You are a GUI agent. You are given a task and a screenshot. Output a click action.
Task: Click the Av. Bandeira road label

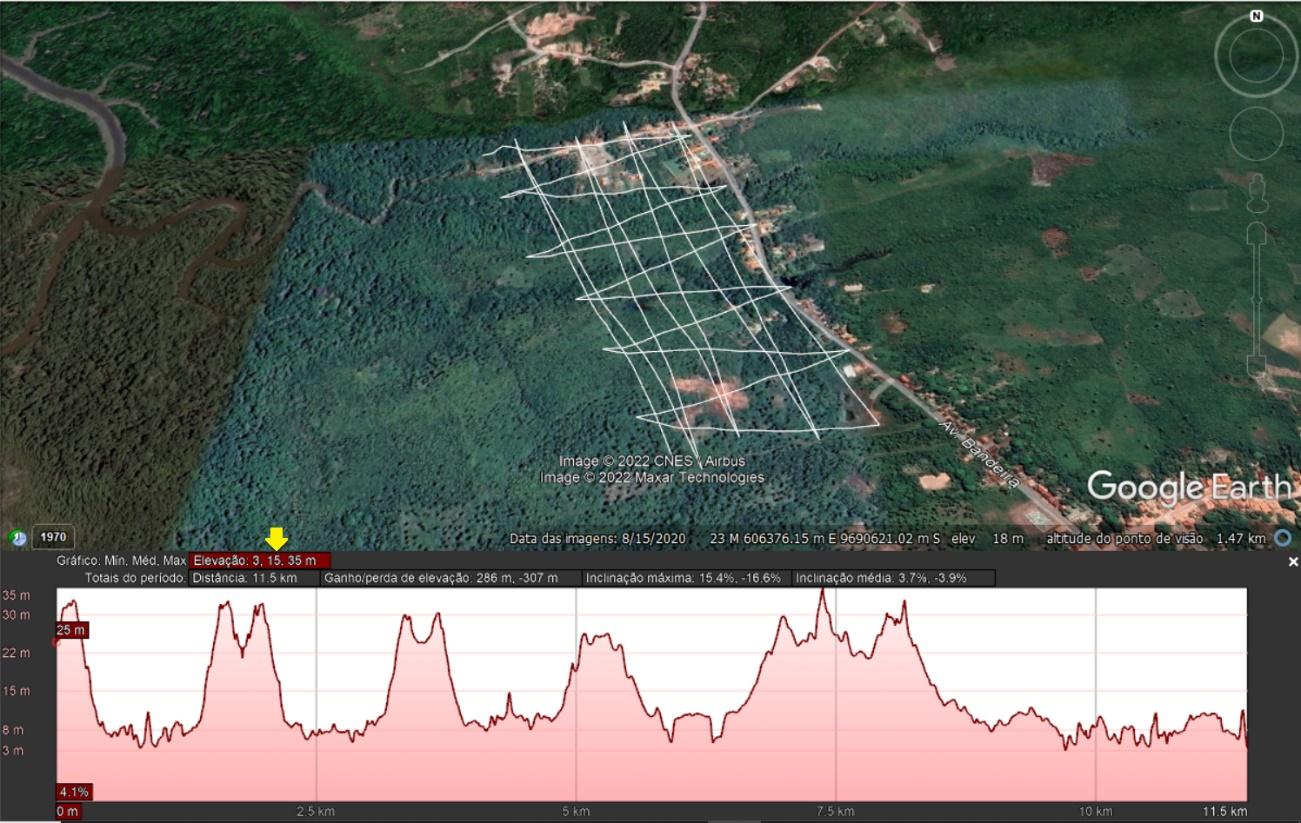point(980,455)
